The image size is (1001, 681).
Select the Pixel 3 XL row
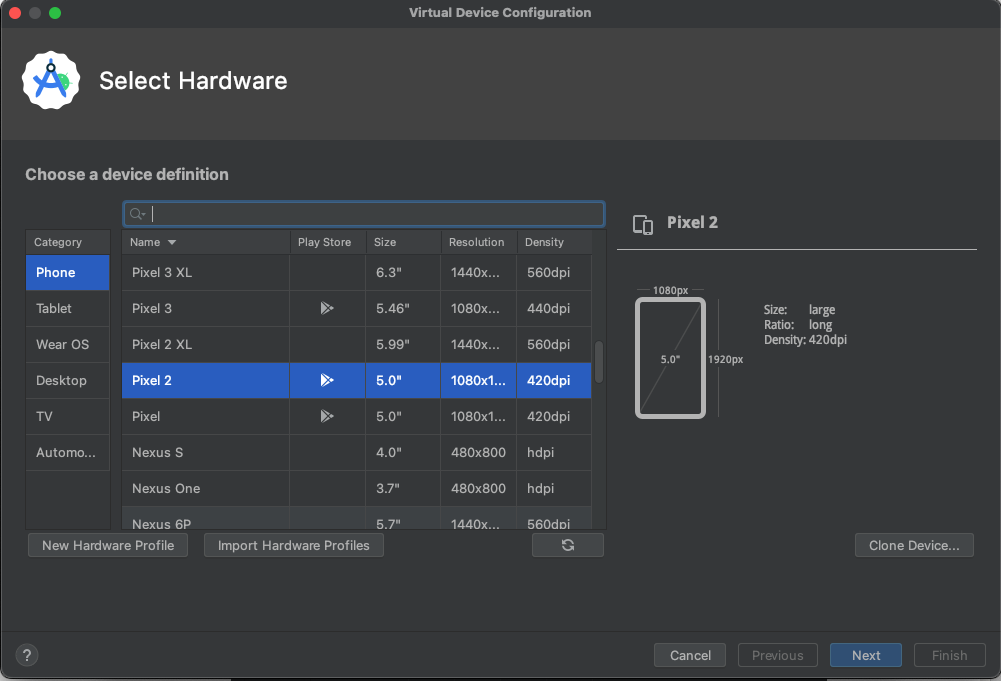(356, 273)
